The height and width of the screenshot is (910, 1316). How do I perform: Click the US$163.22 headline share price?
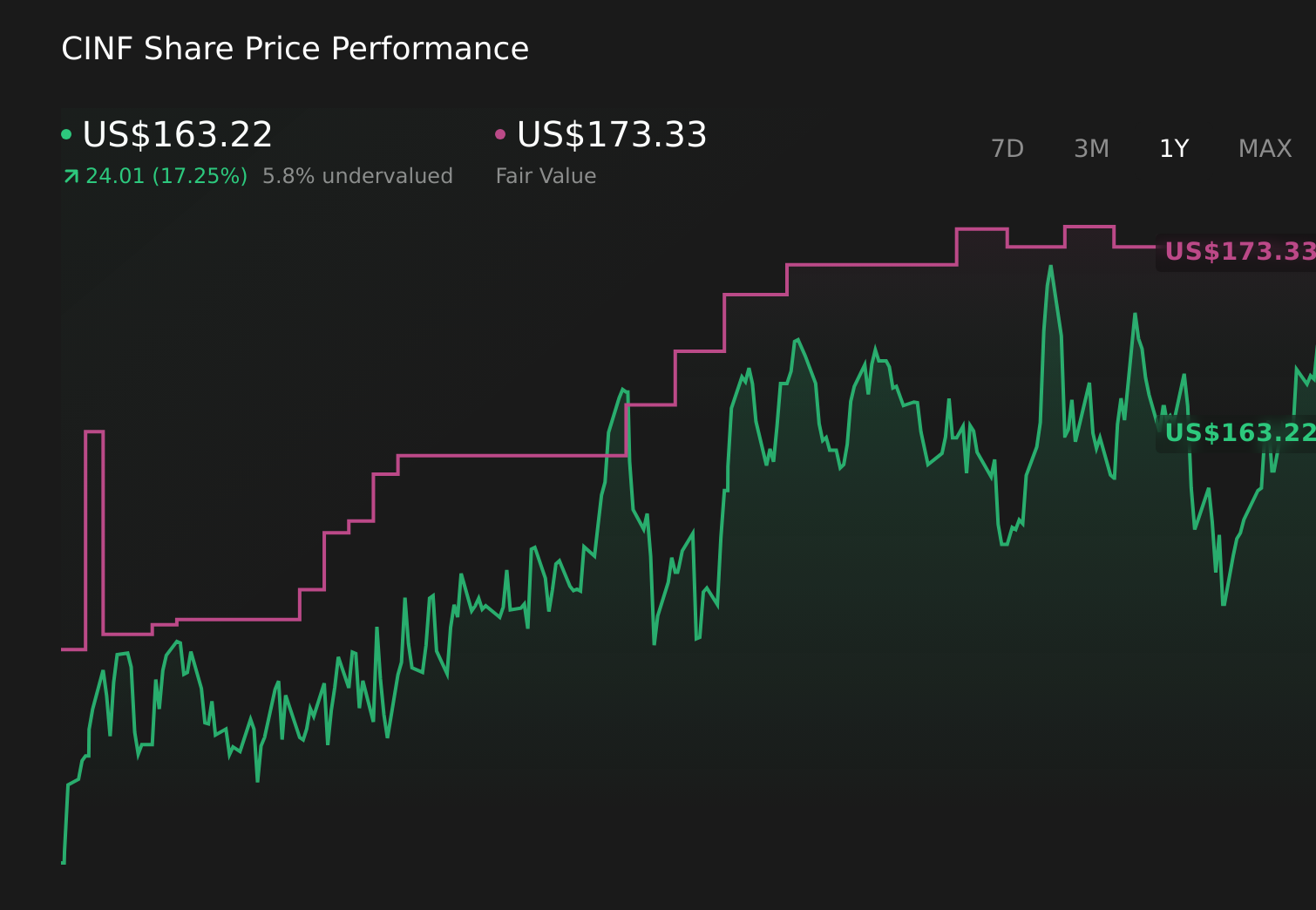[177, 135]
